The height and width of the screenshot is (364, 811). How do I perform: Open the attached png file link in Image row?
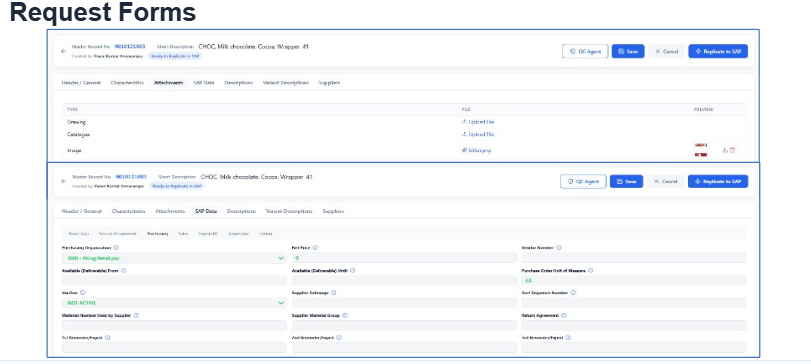tap(476, 150)
